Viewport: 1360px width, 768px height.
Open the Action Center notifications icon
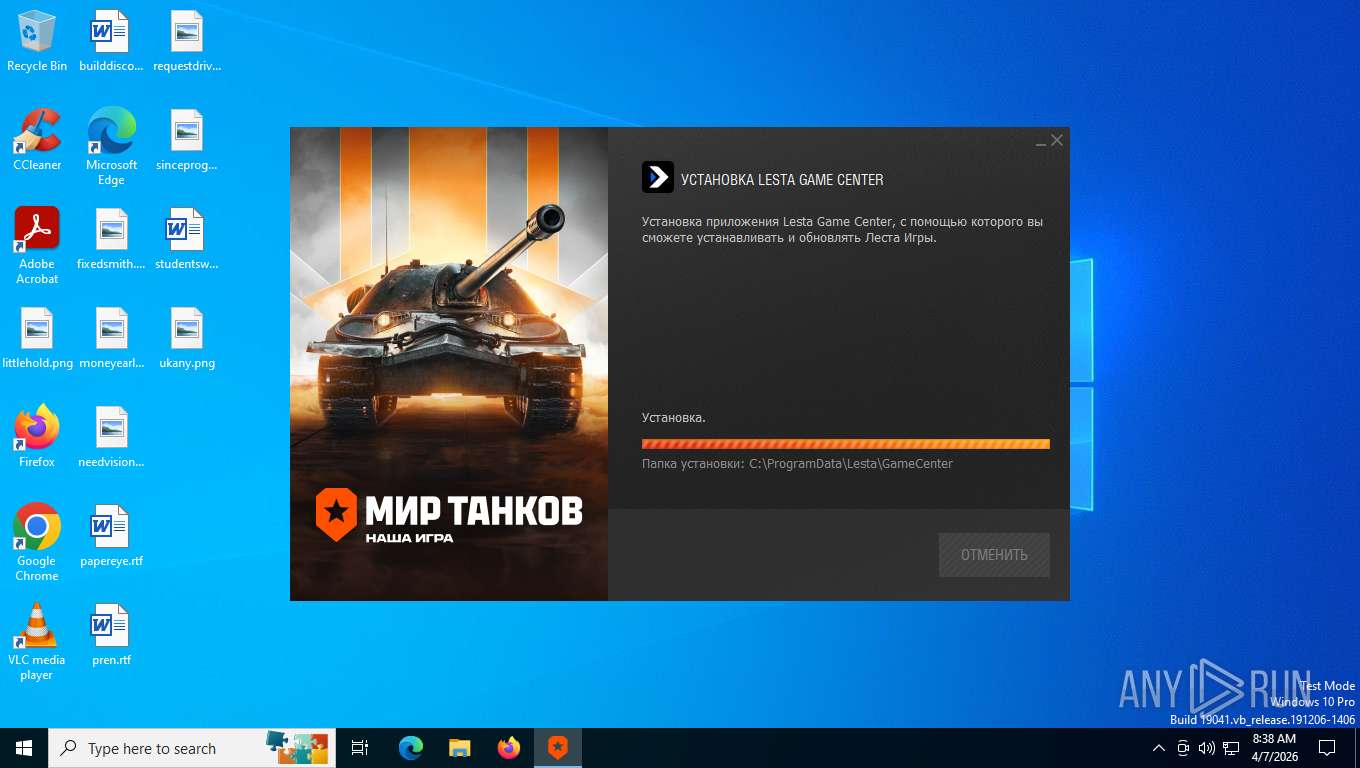point(1327,748)
